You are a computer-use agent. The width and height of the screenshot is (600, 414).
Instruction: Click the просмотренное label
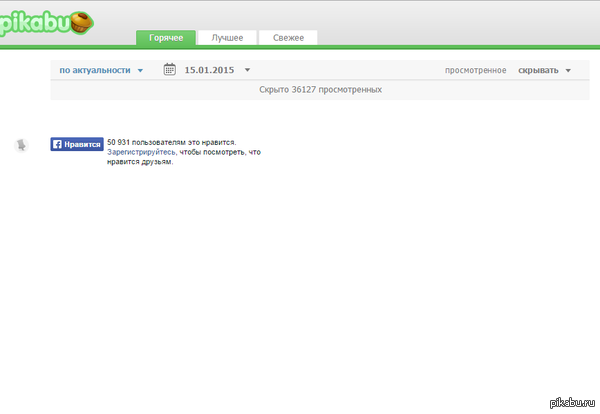pyautogui.click(x=477, y=70)
